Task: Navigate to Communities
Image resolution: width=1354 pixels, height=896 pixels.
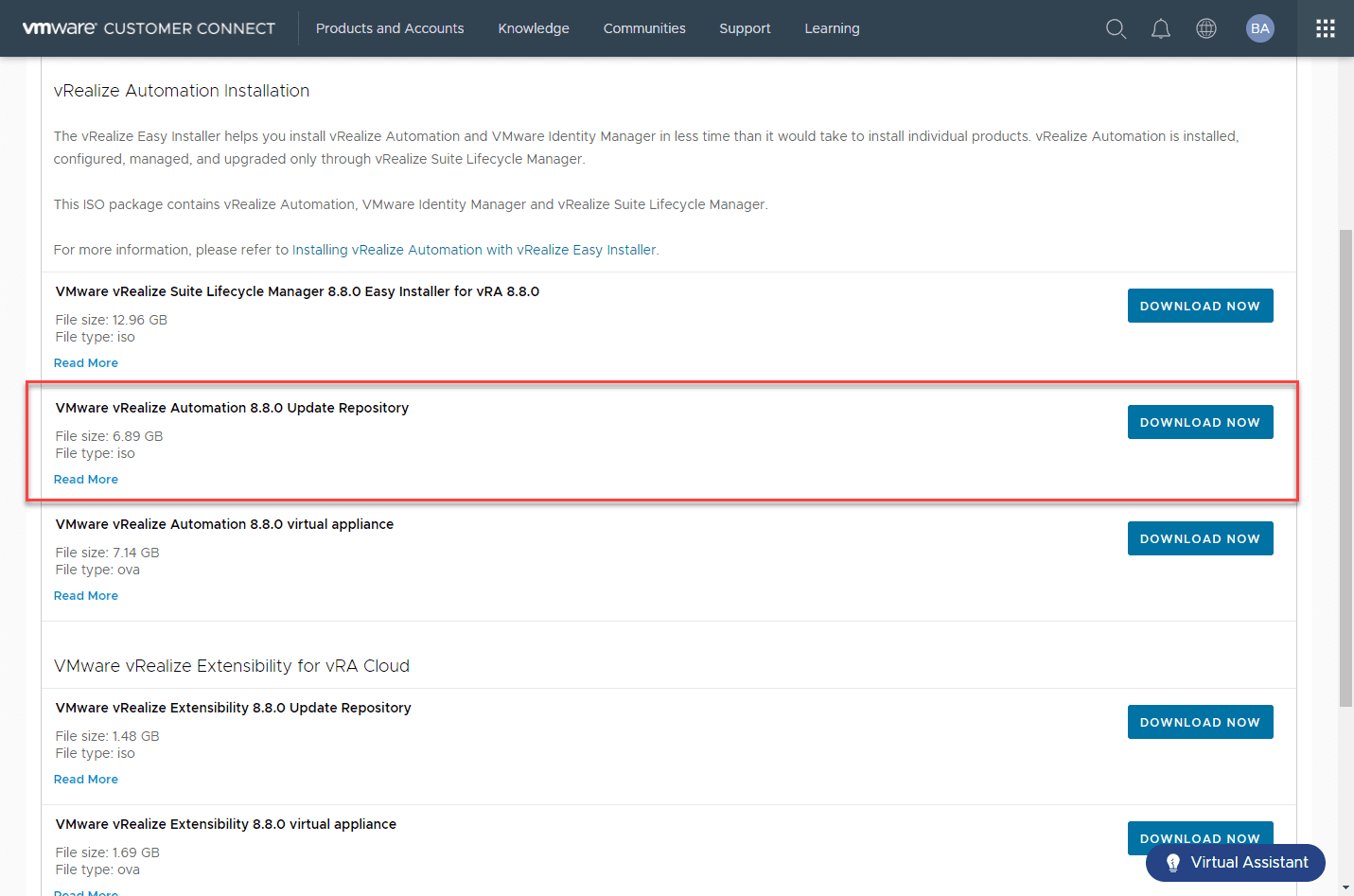Action: click(644, 28)
